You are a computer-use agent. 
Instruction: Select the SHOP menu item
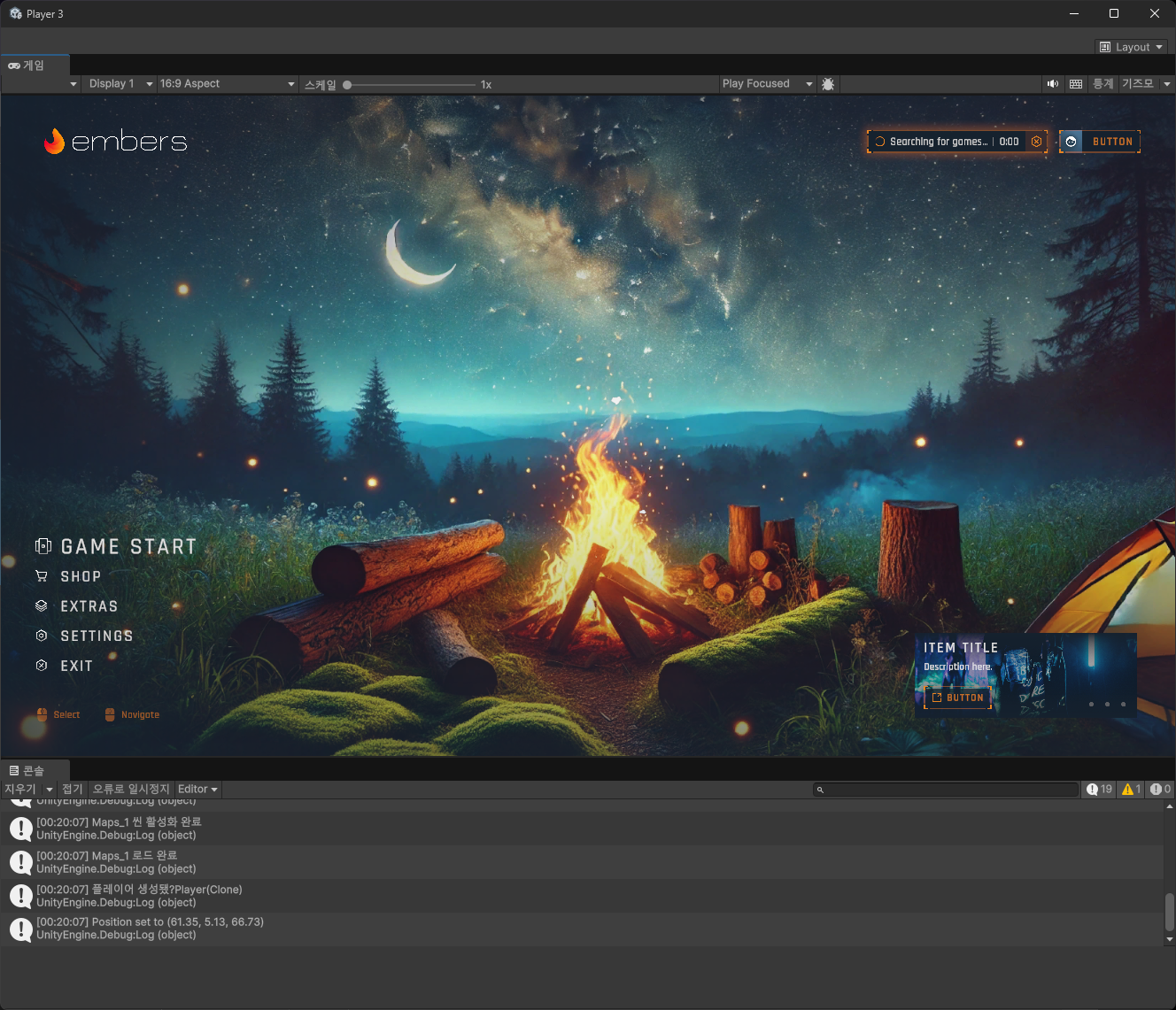tap(68, 576)
